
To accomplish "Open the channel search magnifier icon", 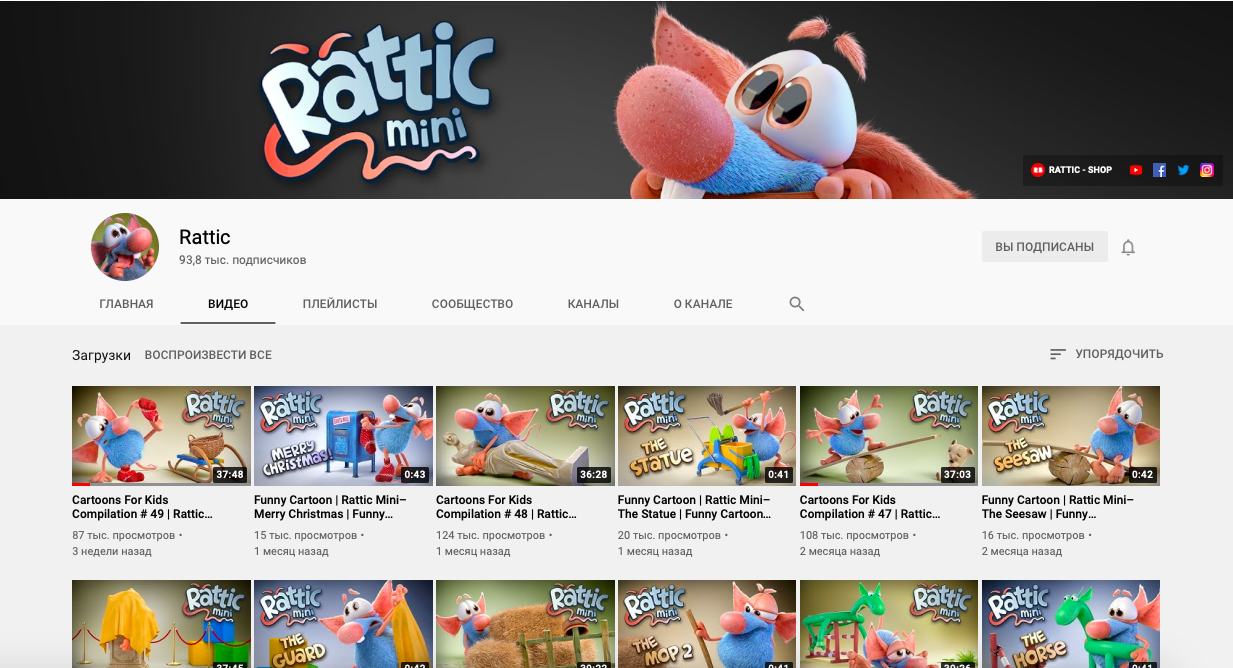I will [797, 304].
